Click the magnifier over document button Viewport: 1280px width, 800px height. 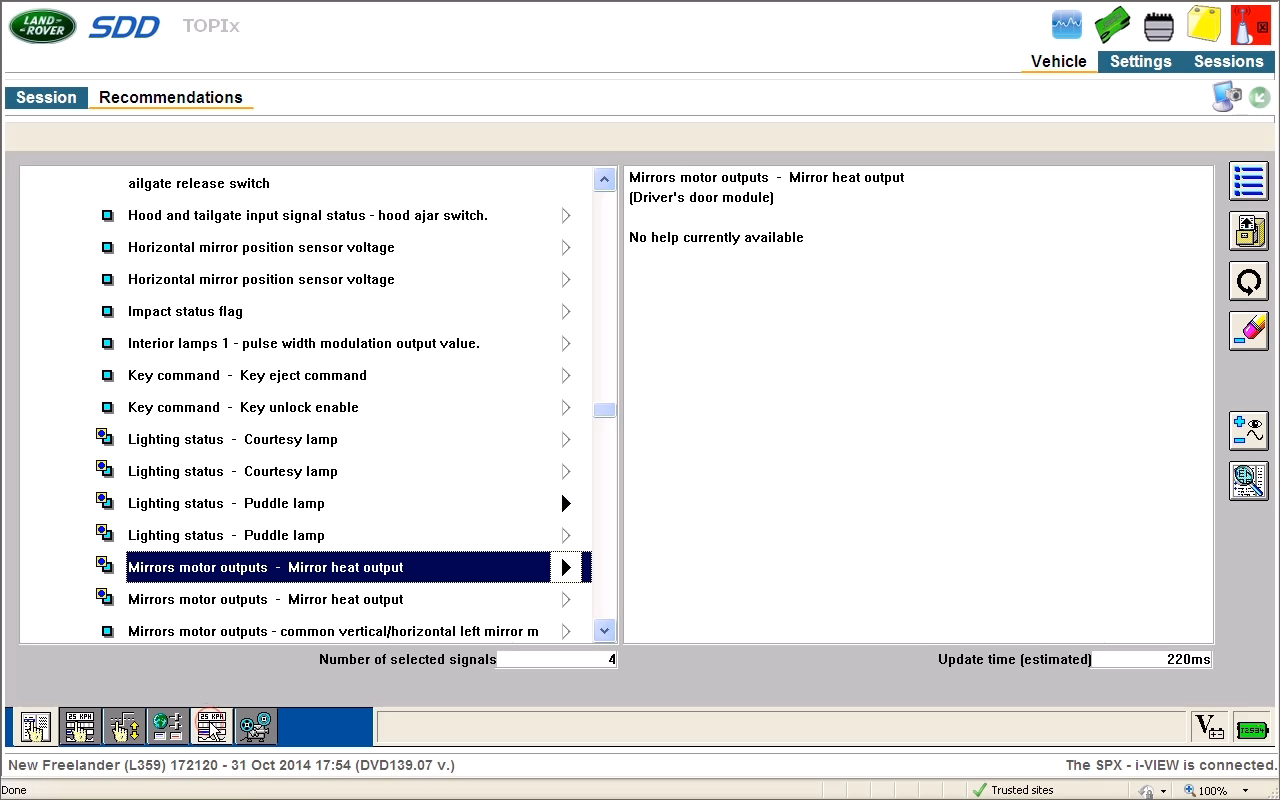(1248, 481)
